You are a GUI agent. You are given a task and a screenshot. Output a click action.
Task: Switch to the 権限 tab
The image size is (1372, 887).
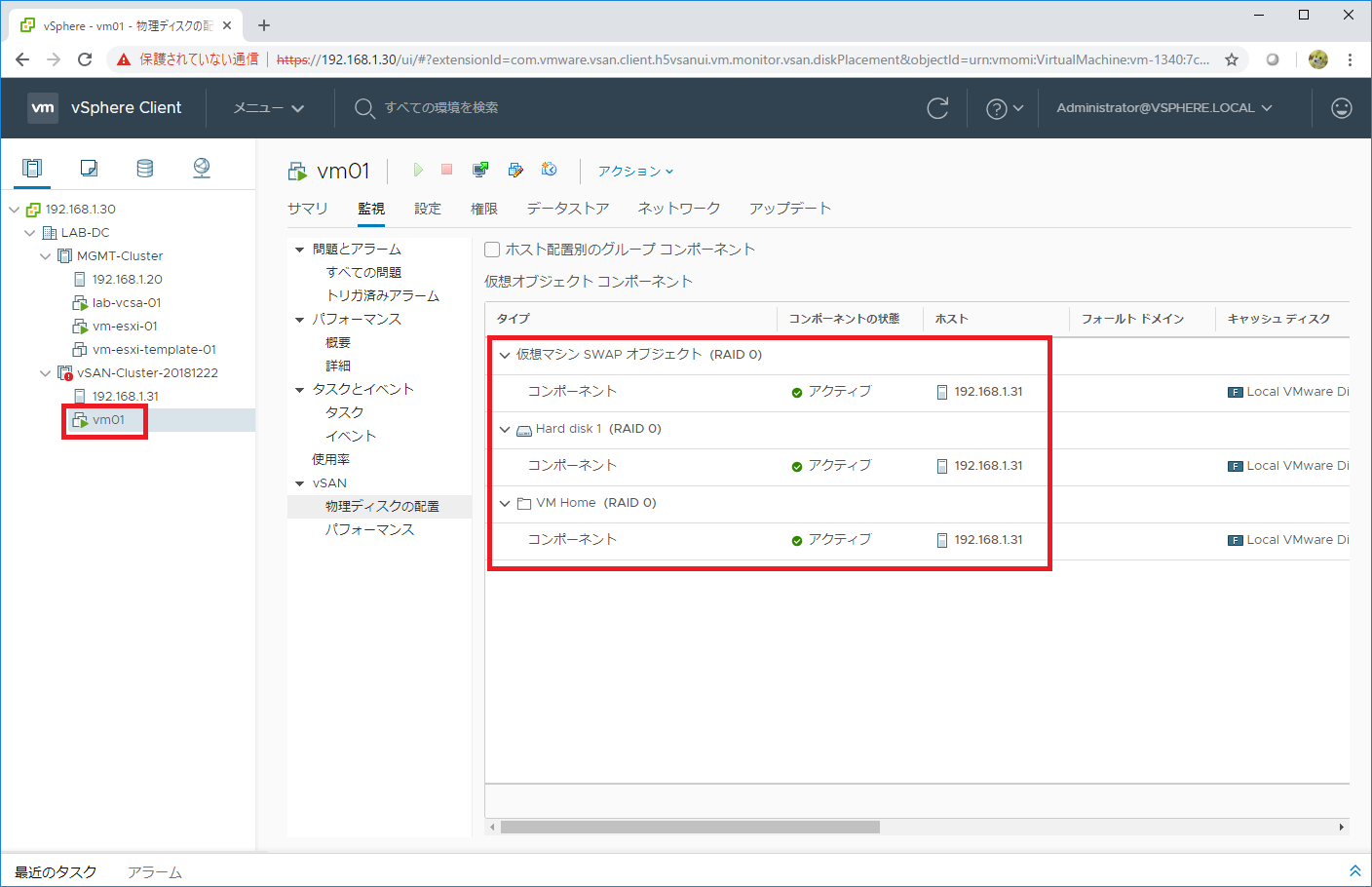[x=484, y=209]
